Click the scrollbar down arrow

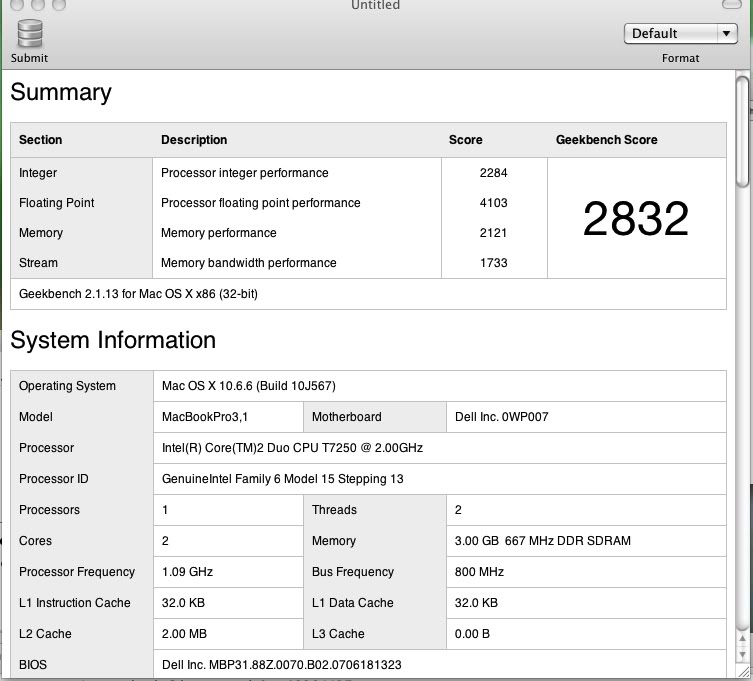(743, 654)
